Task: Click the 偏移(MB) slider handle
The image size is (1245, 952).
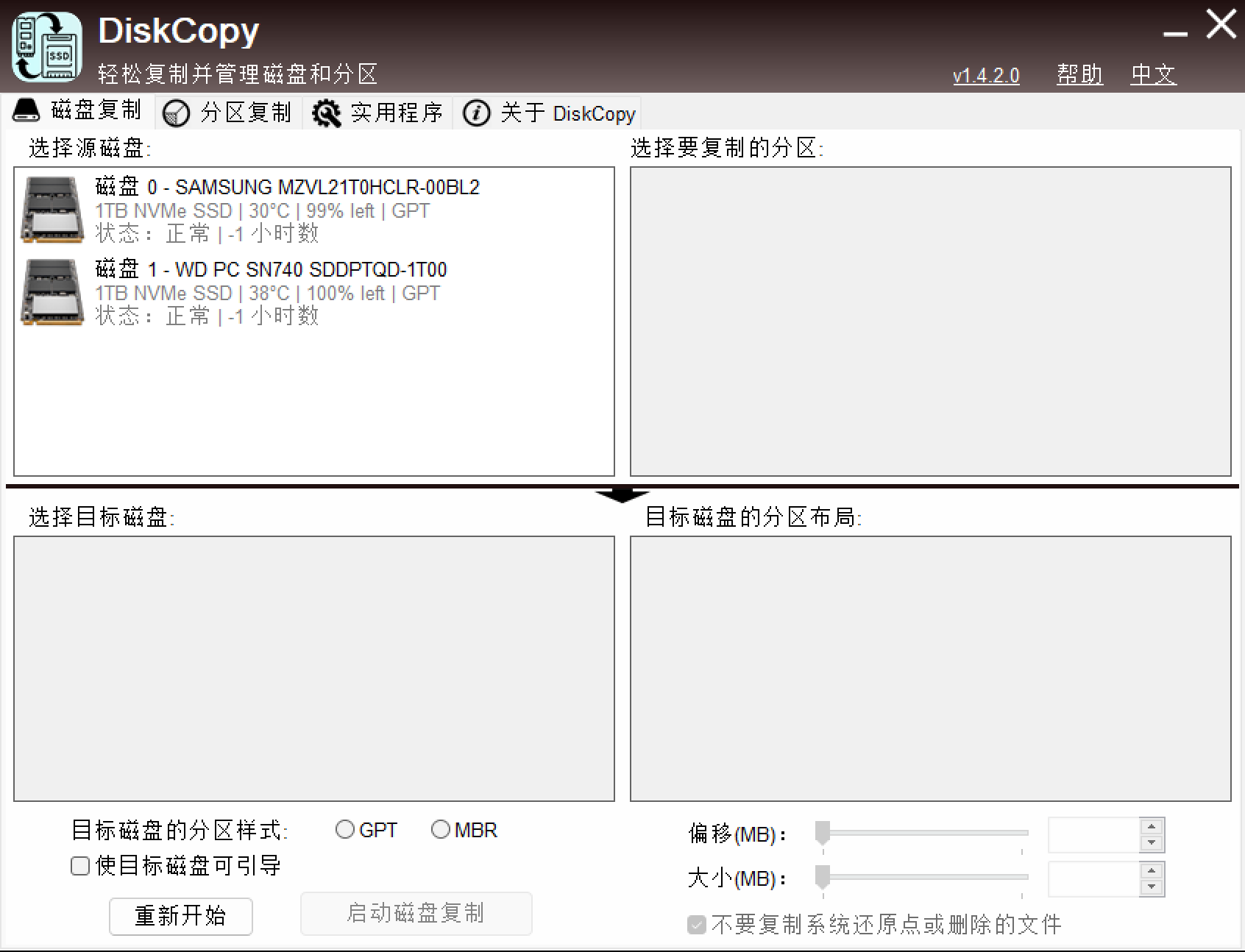Action: [823, 833]
